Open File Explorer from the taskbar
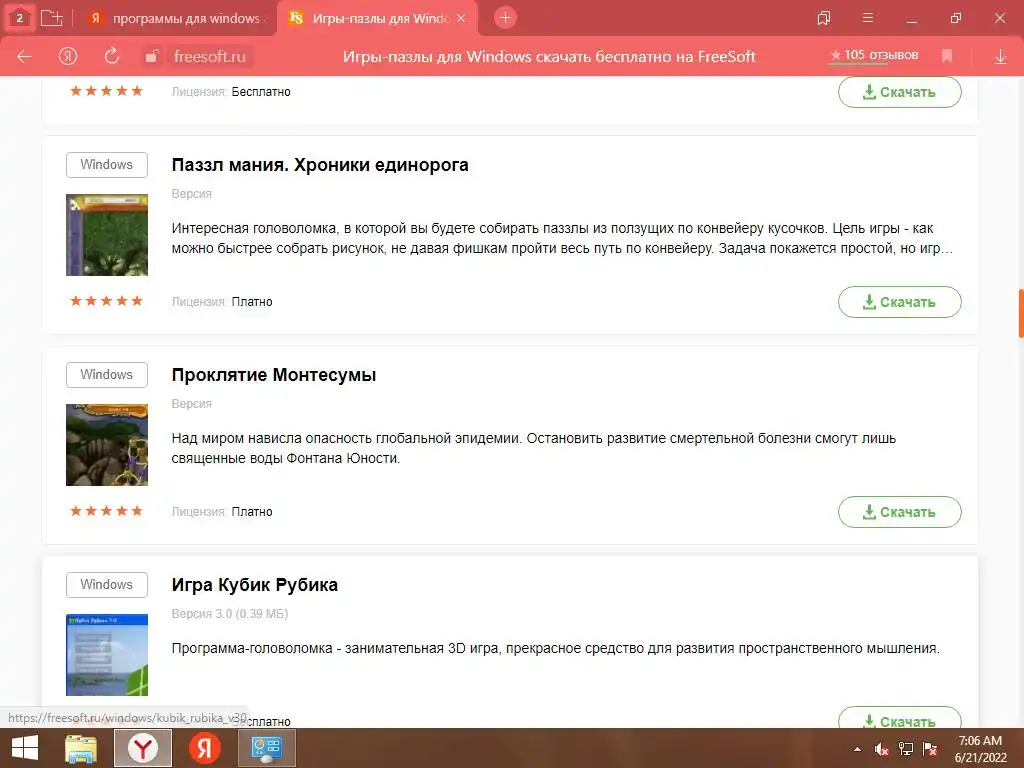This screenshot has height=768, width=1024. click(81, 748)
